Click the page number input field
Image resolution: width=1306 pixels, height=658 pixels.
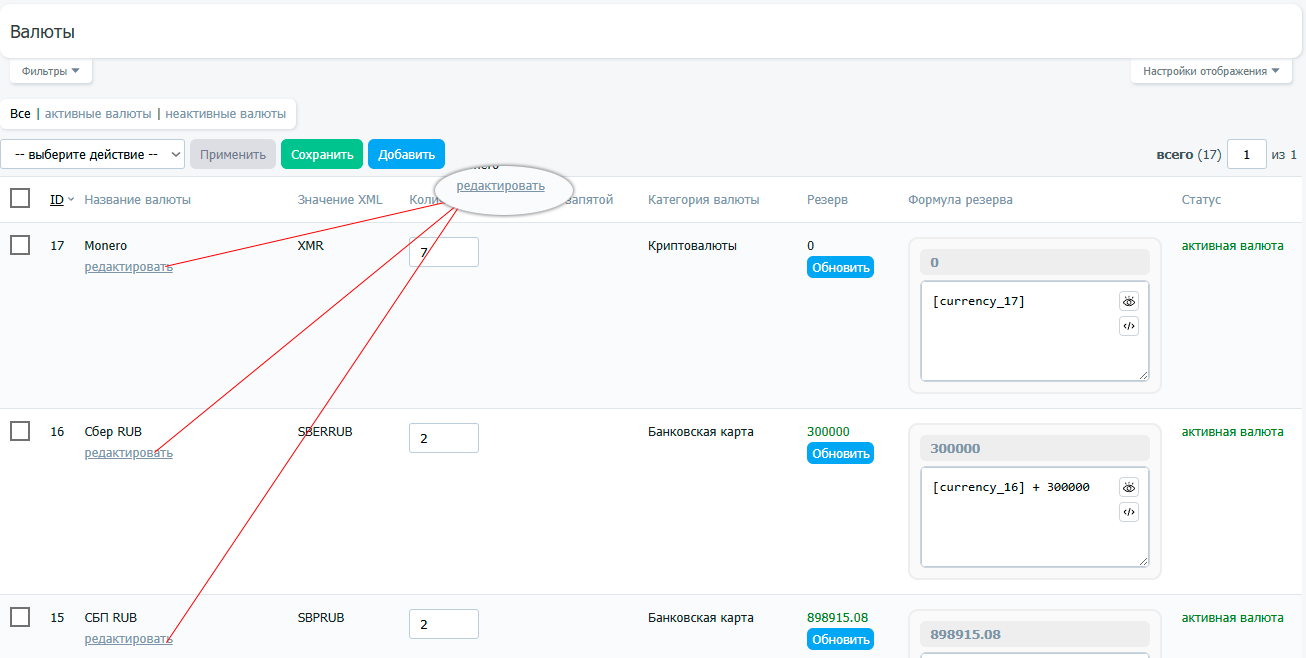(x=1246, y=155)
